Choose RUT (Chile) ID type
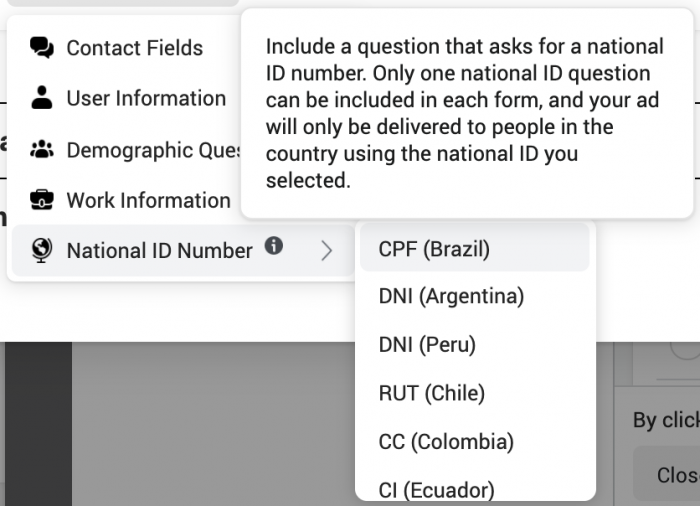Viewport: 700px width, 506px height. click(x=475, y=393)
